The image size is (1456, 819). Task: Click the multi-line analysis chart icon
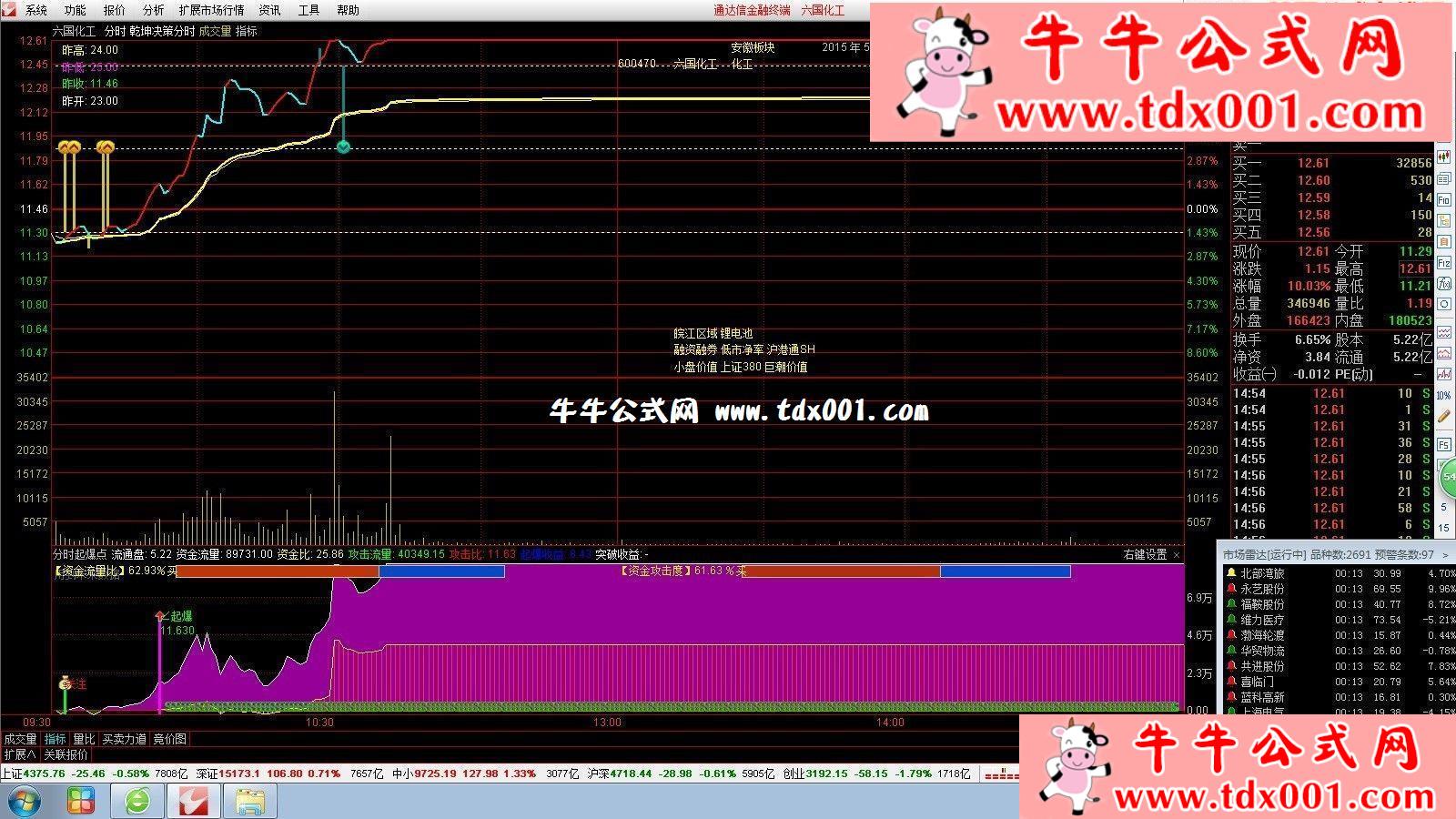click(x=1444, y=374)
